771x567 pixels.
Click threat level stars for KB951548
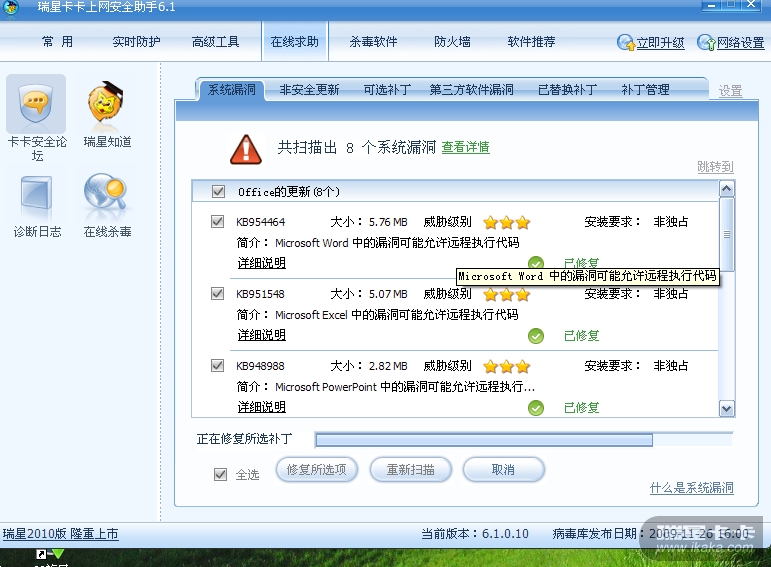(506, 295)
